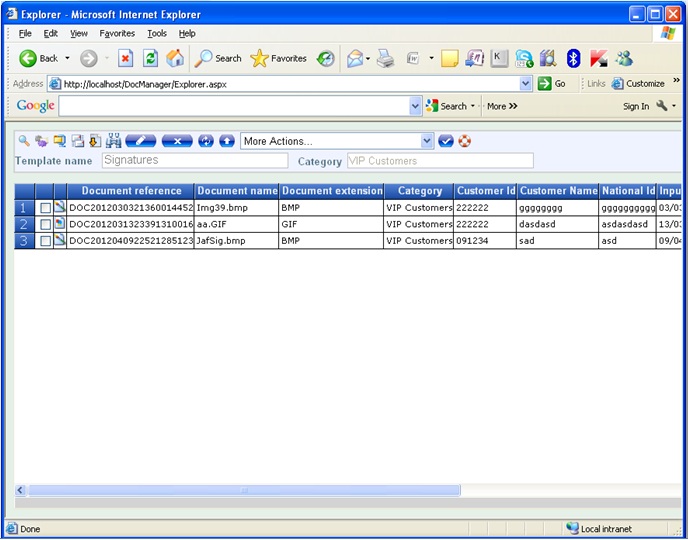Screen dimensions: 688x540
Task: Tick checkbox for Img39.bmp row
Action: point(45,208)
